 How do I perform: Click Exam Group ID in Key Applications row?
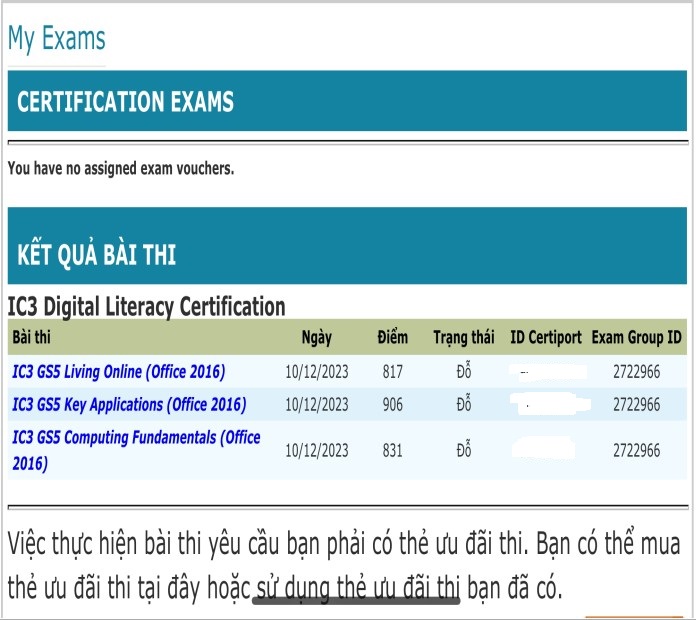tap(637, 405)
